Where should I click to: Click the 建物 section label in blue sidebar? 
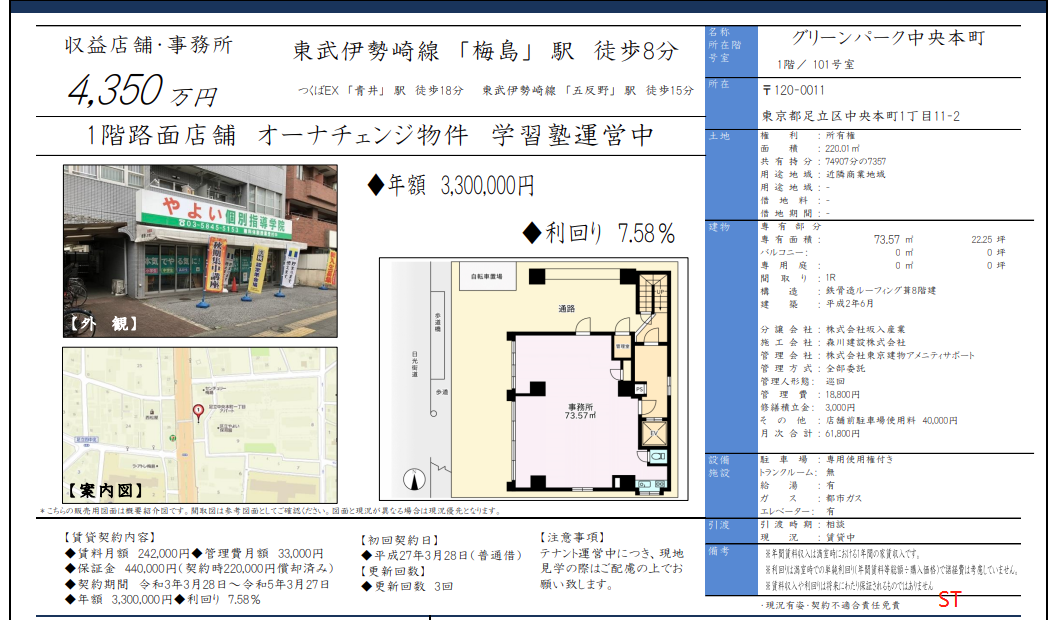click(720, 227)
